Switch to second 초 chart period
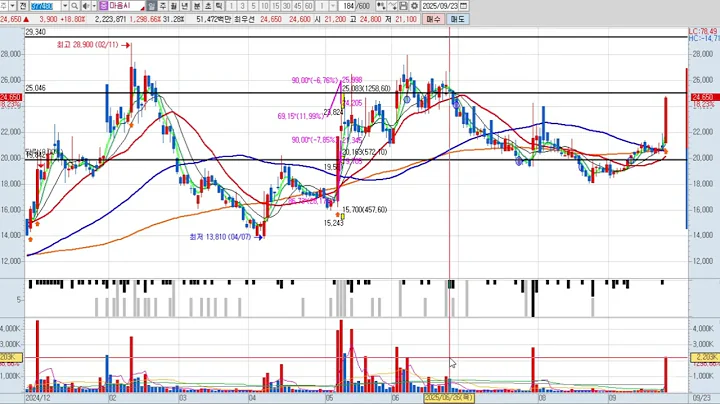The height and width of the screenshot is (404, 720). coord(208,6)
